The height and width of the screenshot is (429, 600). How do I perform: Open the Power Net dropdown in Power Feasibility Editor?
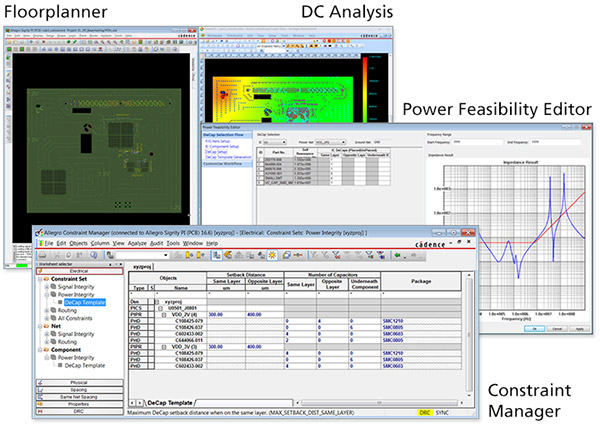click(x=343, y=142)
